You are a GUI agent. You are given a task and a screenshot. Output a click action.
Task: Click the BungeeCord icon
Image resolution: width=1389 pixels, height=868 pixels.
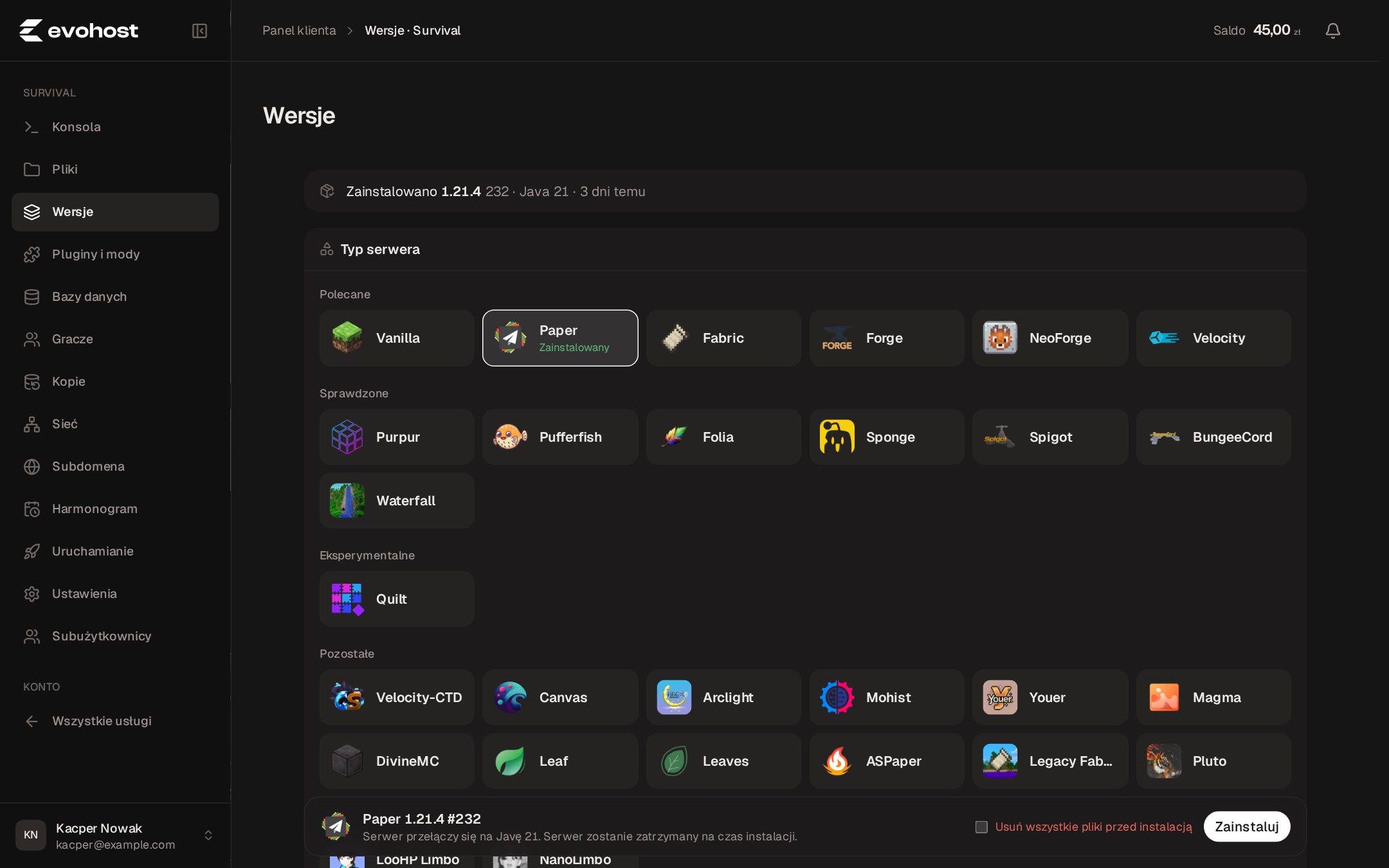coord(1164,437)
